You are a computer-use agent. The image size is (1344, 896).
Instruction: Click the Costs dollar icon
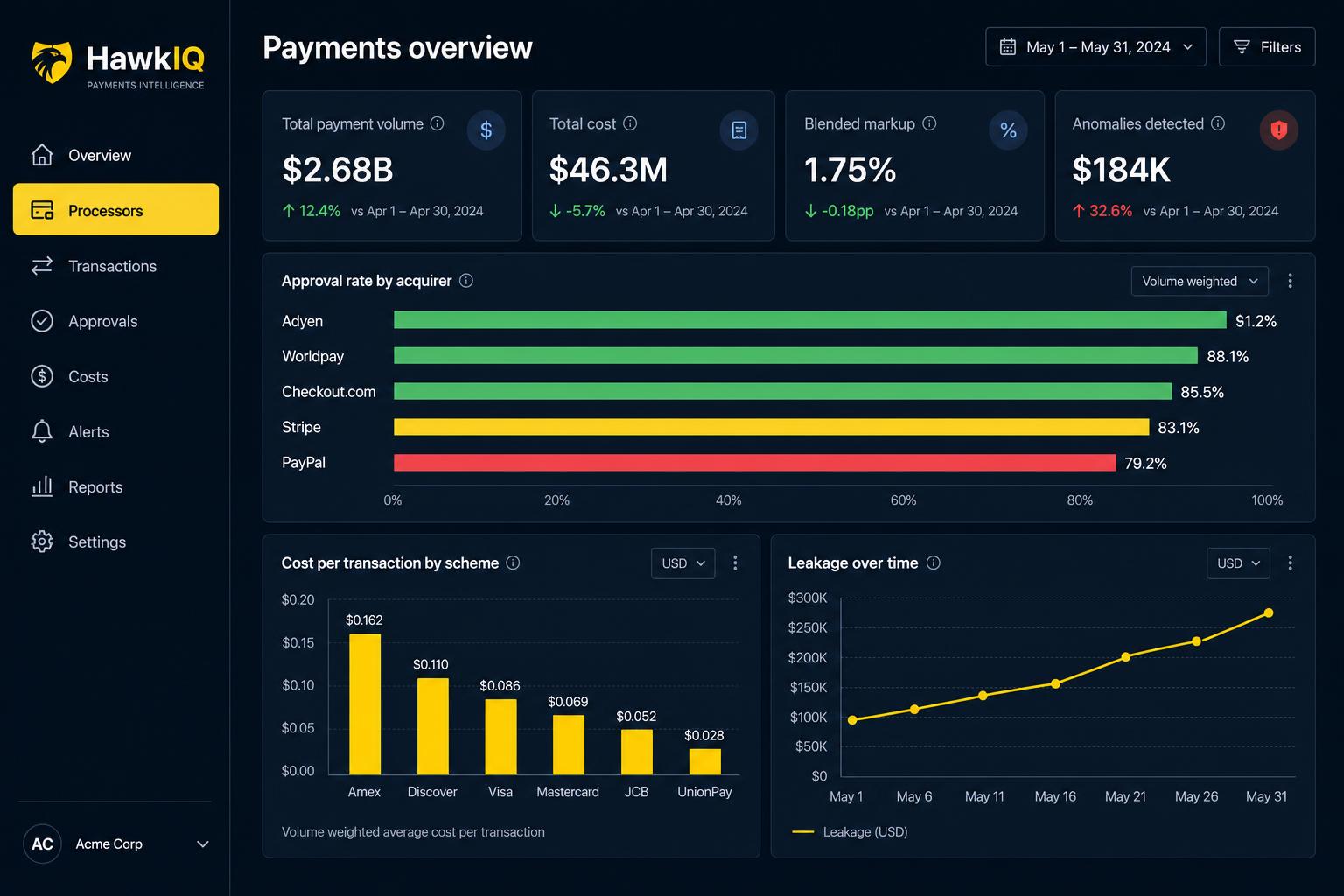pos(42,376)
